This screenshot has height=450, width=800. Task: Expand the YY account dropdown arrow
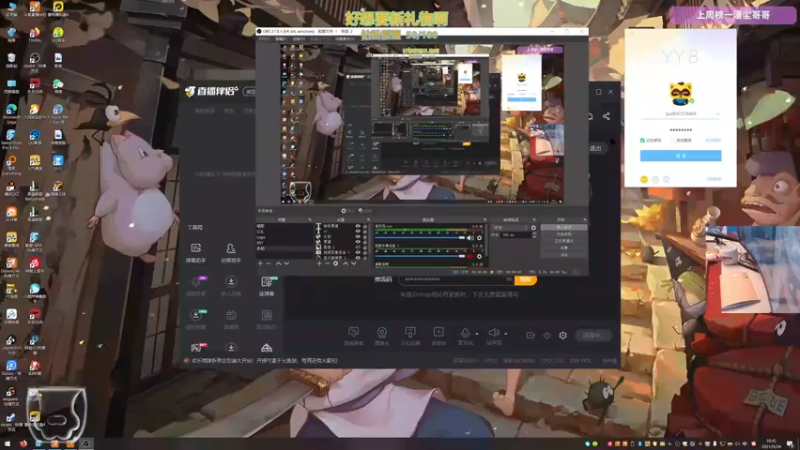pyautogui.click(x=718, y=114)
